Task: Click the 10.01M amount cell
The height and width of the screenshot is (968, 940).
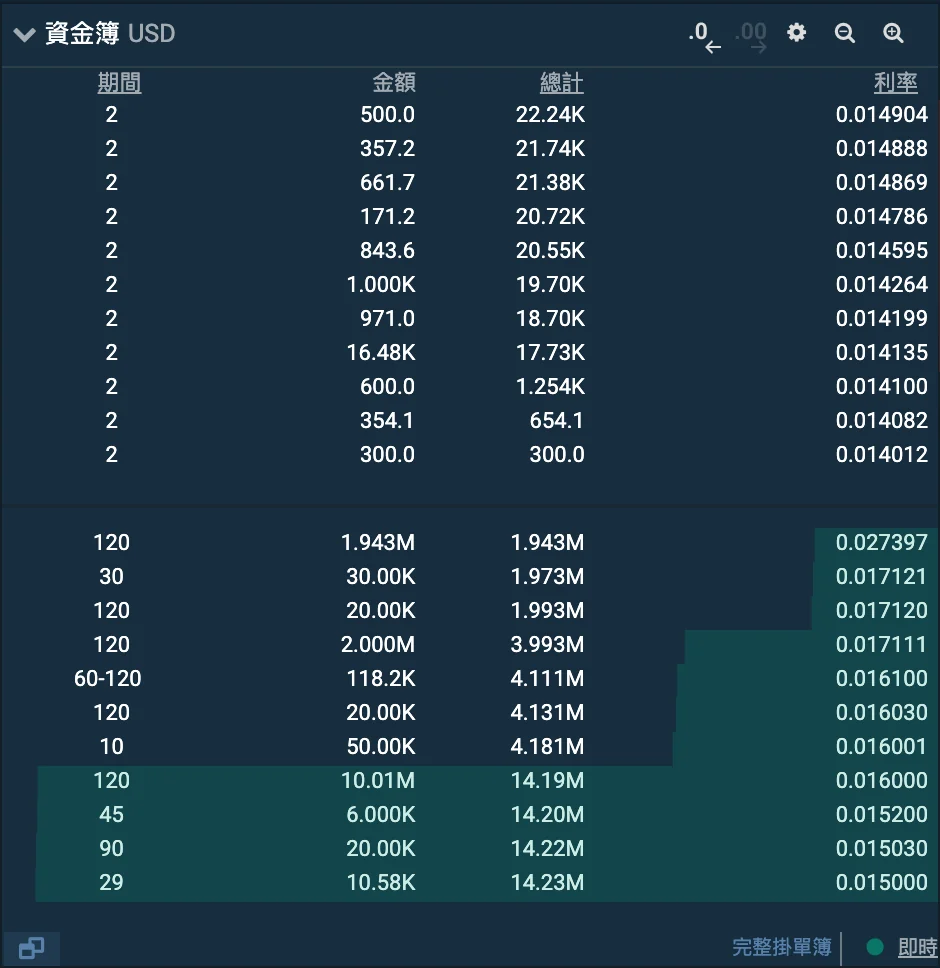Action: pos(378,780)
